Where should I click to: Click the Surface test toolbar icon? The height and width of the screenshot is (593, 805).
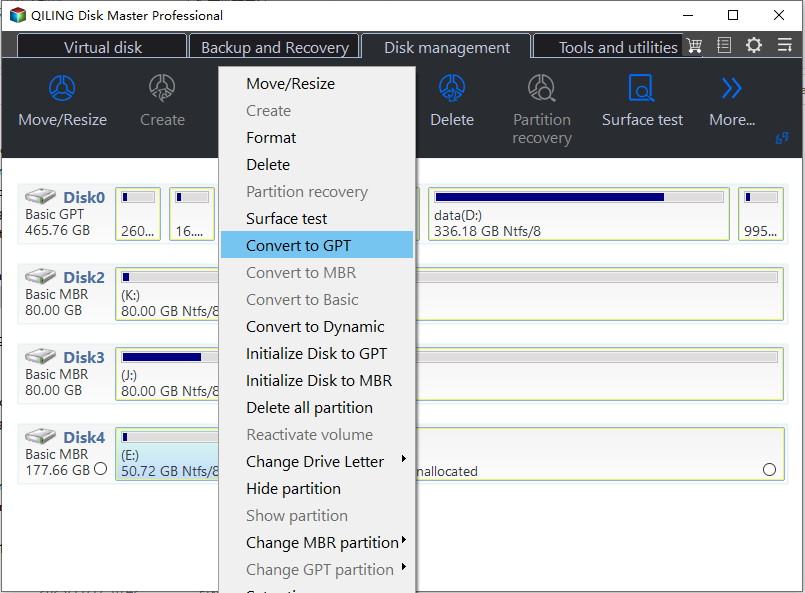[642, 88]
